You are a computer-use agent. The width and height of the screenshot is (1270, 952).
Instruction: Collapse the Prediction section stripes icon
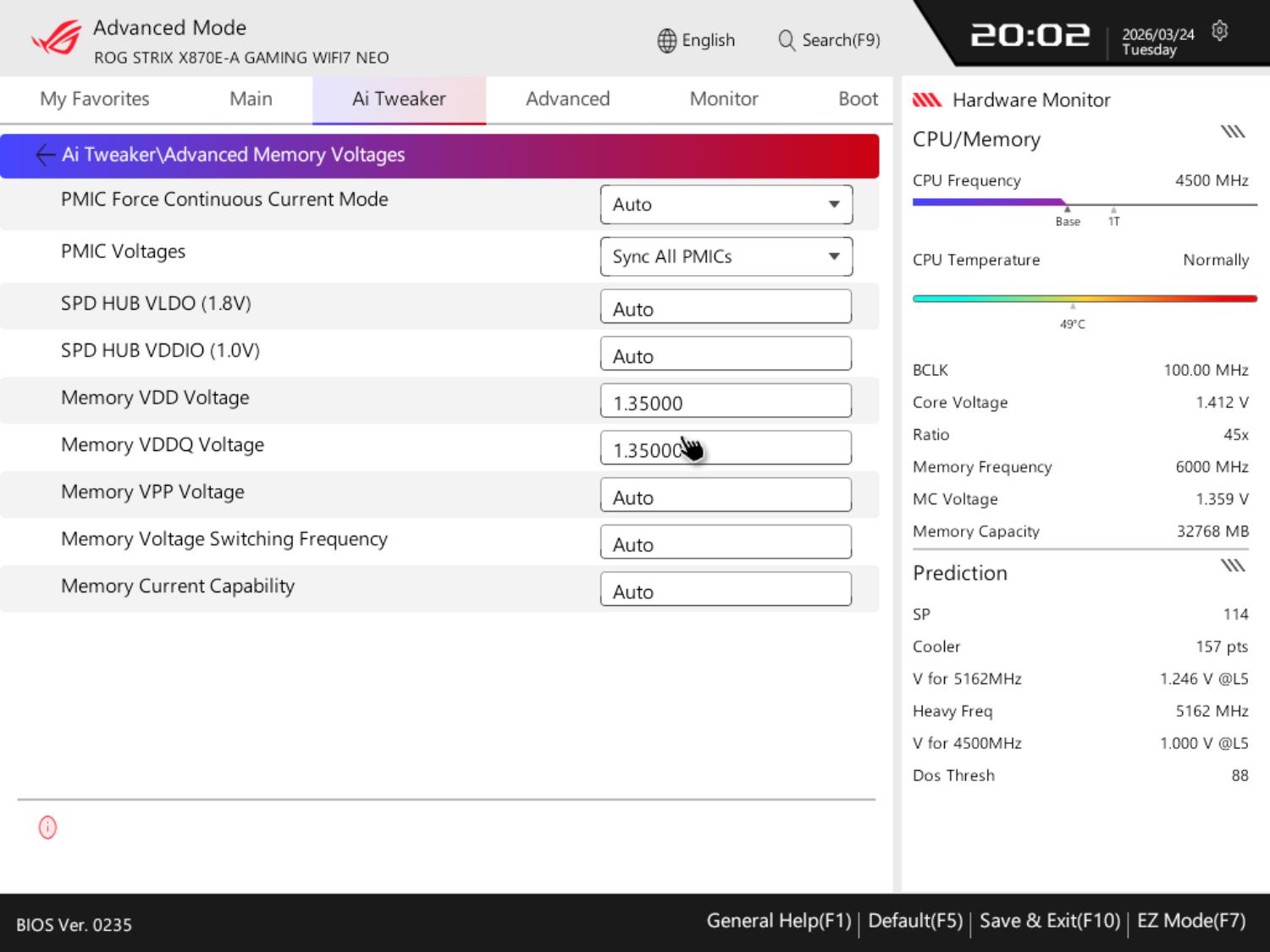[1233, 566]
